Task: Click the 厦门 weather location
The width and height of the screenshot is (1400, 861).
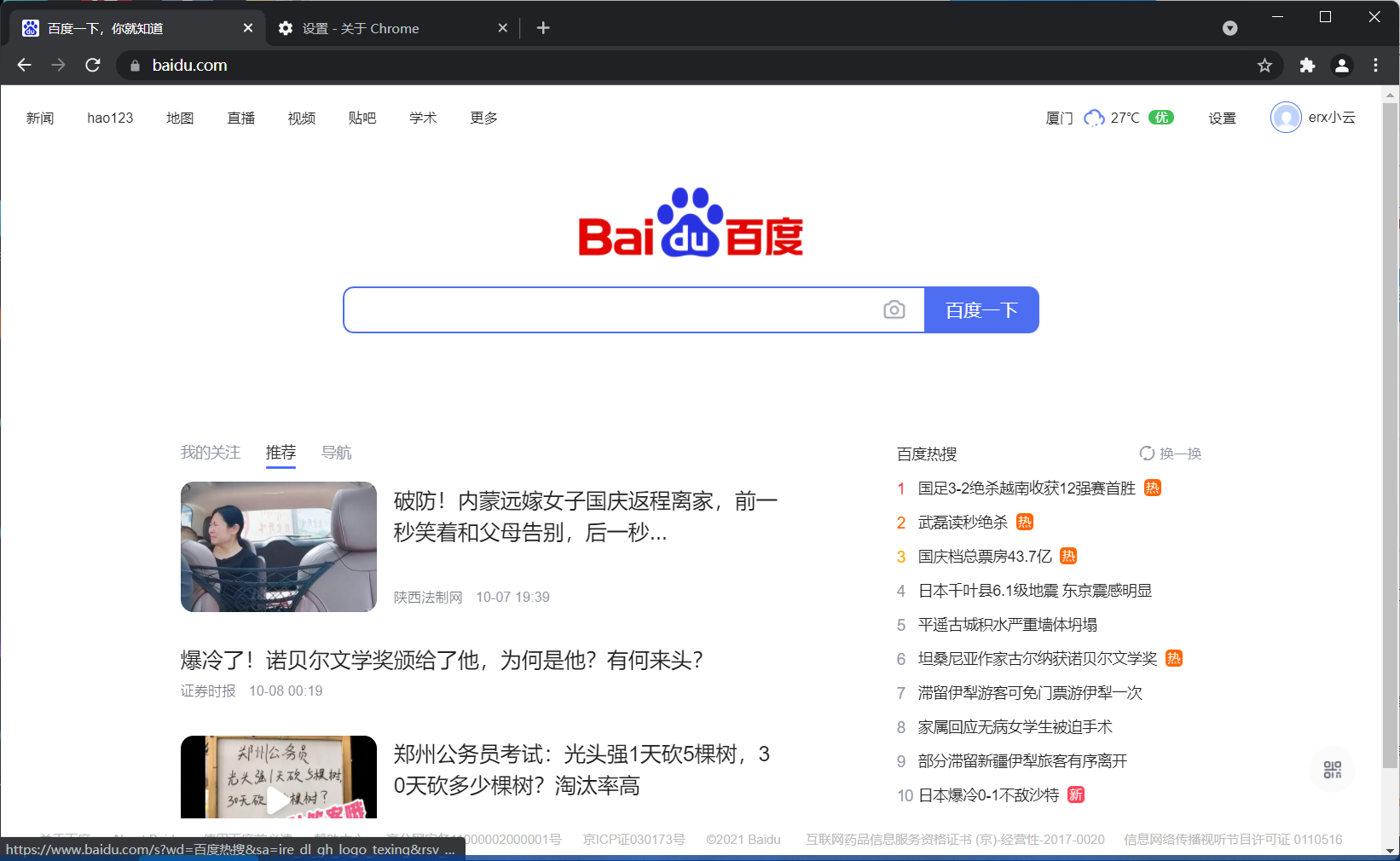Action: (1060, 118)
